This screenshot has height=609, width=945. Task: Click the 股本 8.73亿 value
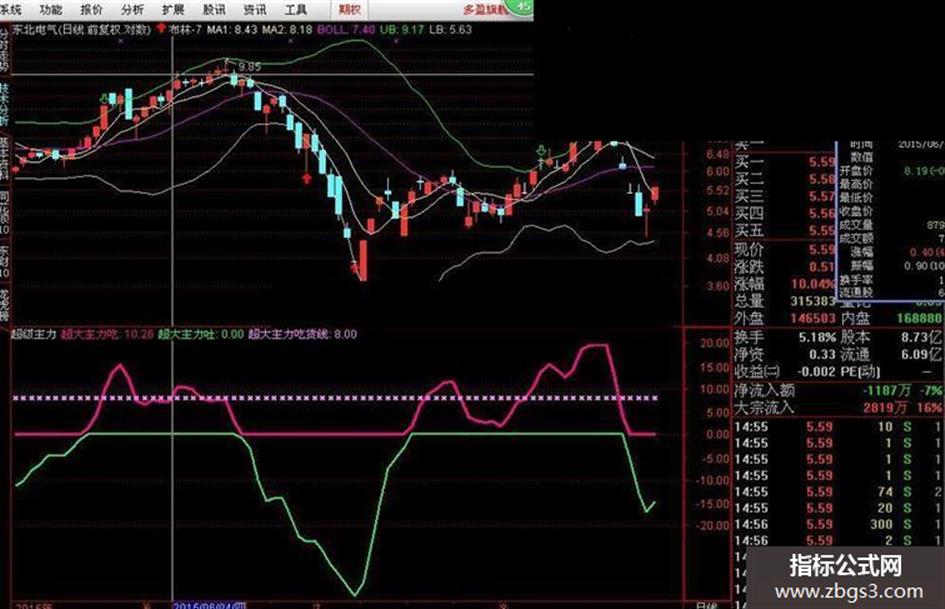pos(921,337)
